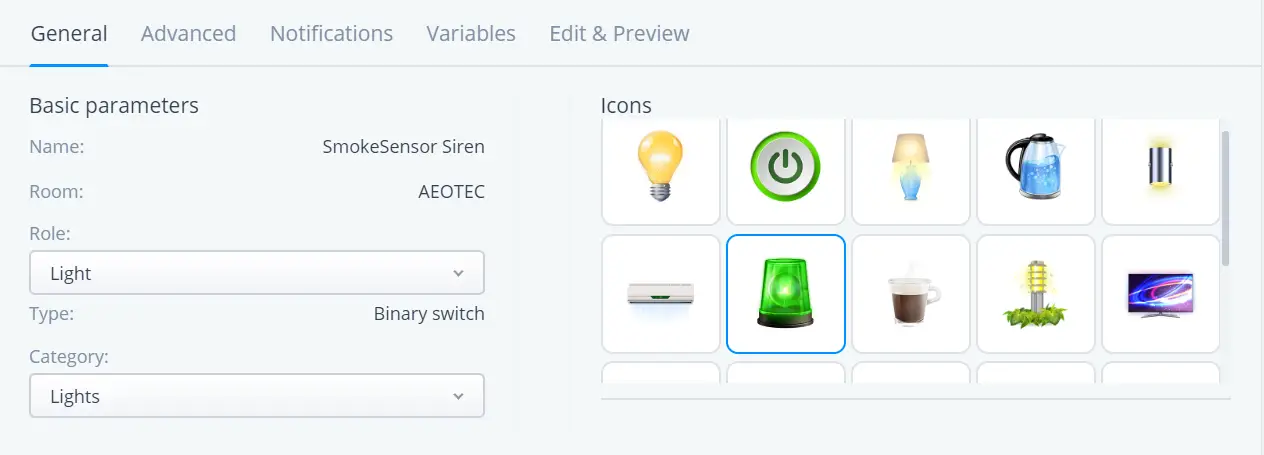Switch to the Advanced tab
Image resolution: width=1264 pixels, height=455 pixels.
pyautogui.click(x=189, y=33)
